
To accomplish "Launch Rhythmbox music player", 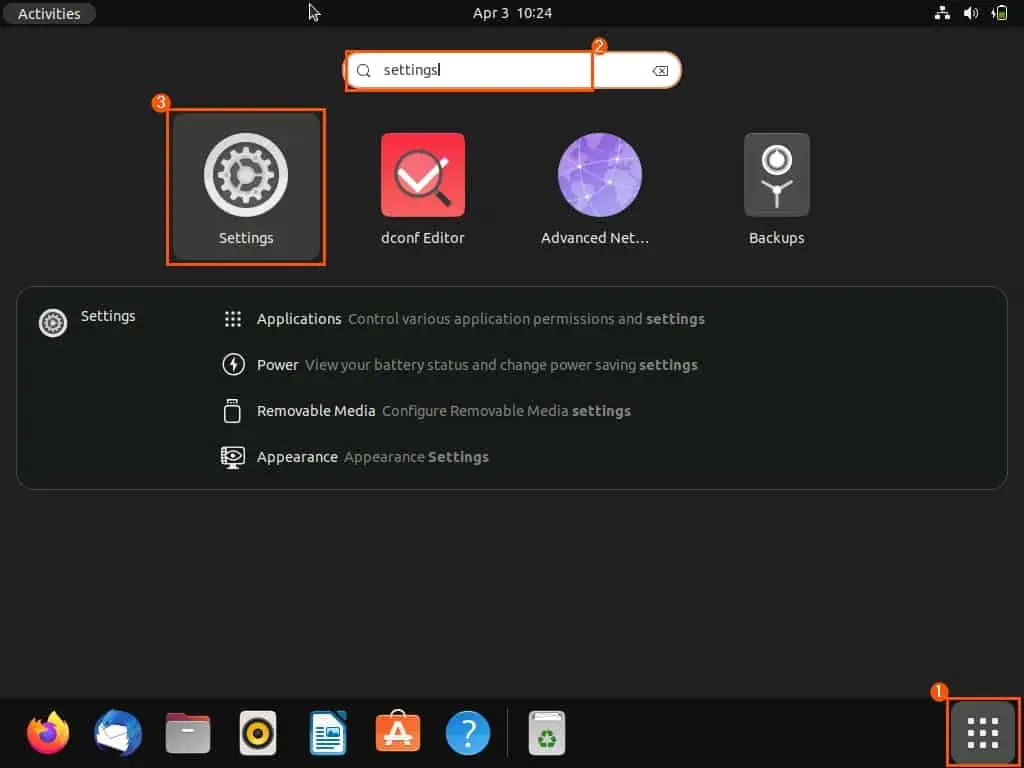I will (x=257, y=733).
